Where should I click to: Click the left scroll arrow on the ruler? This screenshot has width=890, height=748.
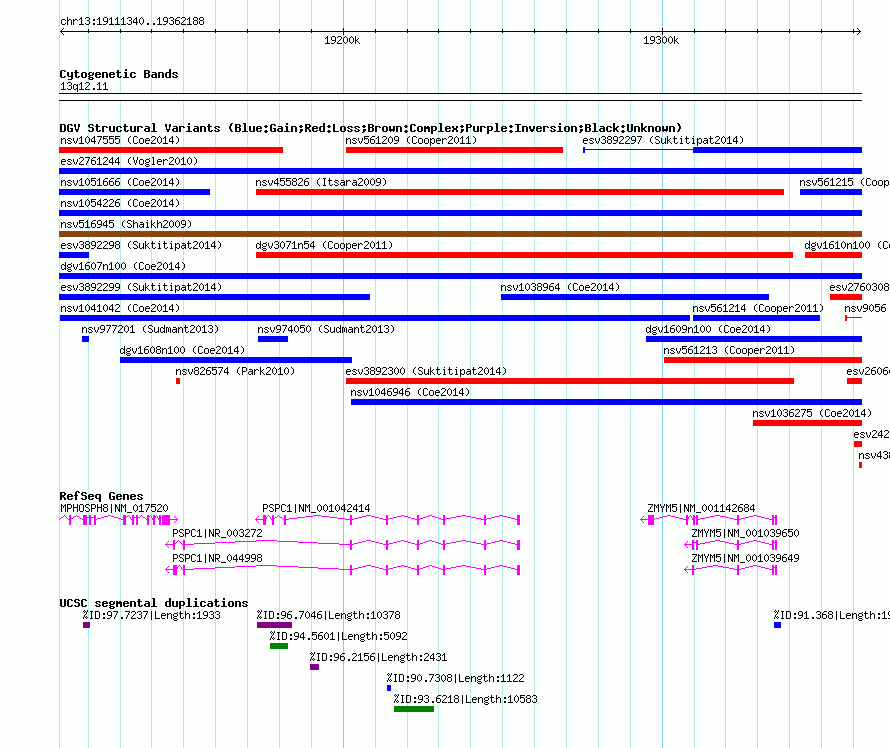[62, 32]
